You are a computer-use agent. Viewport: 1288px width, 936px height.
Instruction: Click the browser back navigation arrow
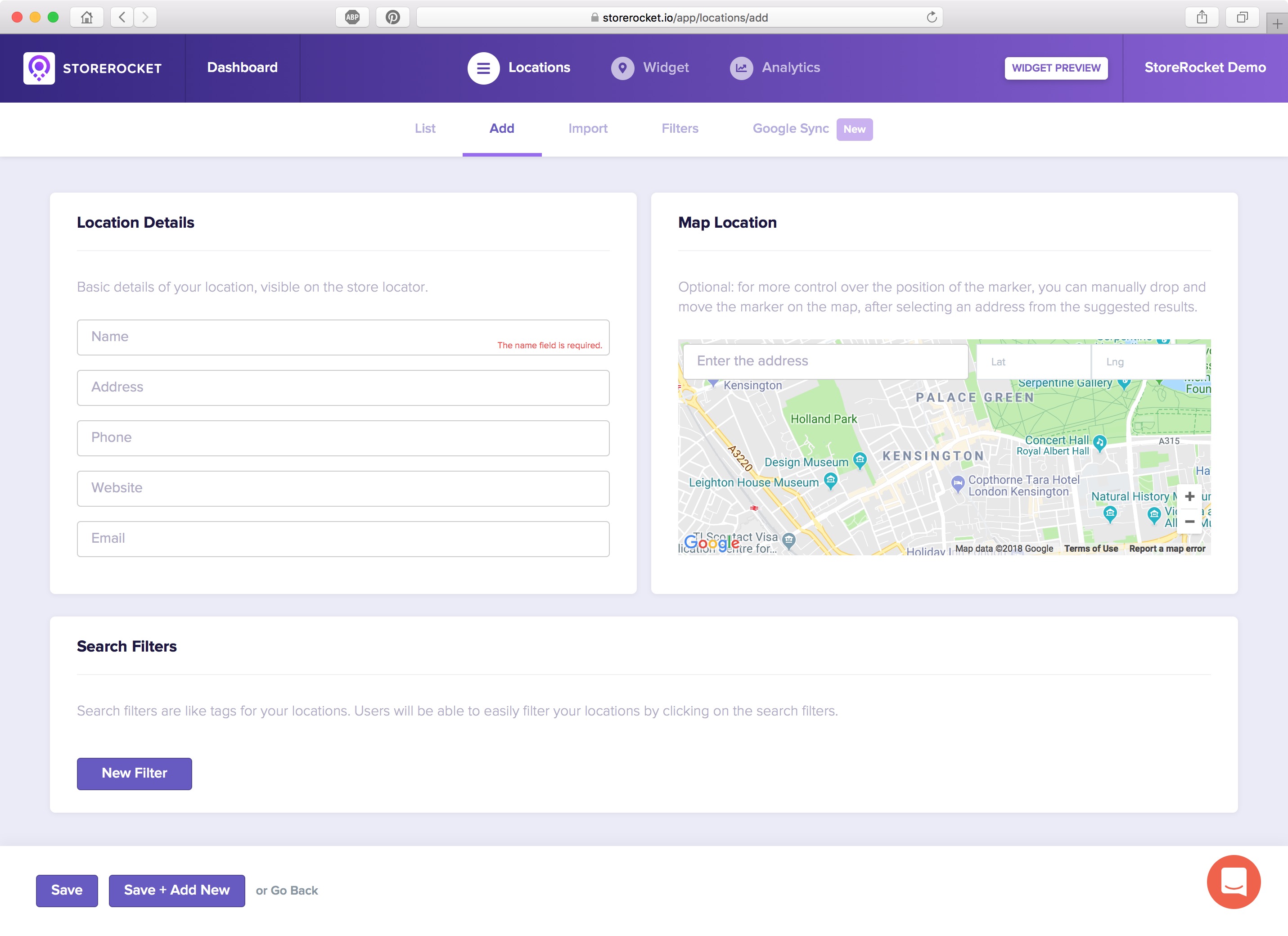click(123, 17)
